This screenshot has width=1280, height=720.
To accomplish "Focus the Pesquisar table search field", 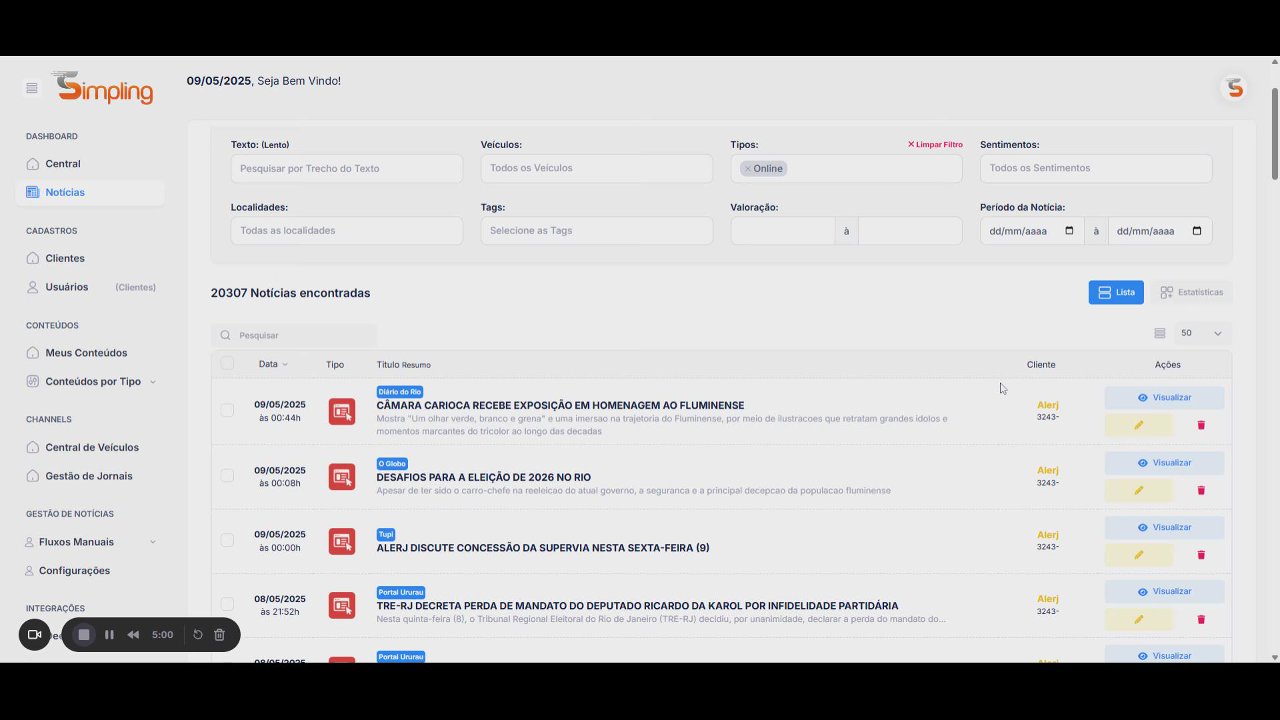I will click(x=294, y=335).
